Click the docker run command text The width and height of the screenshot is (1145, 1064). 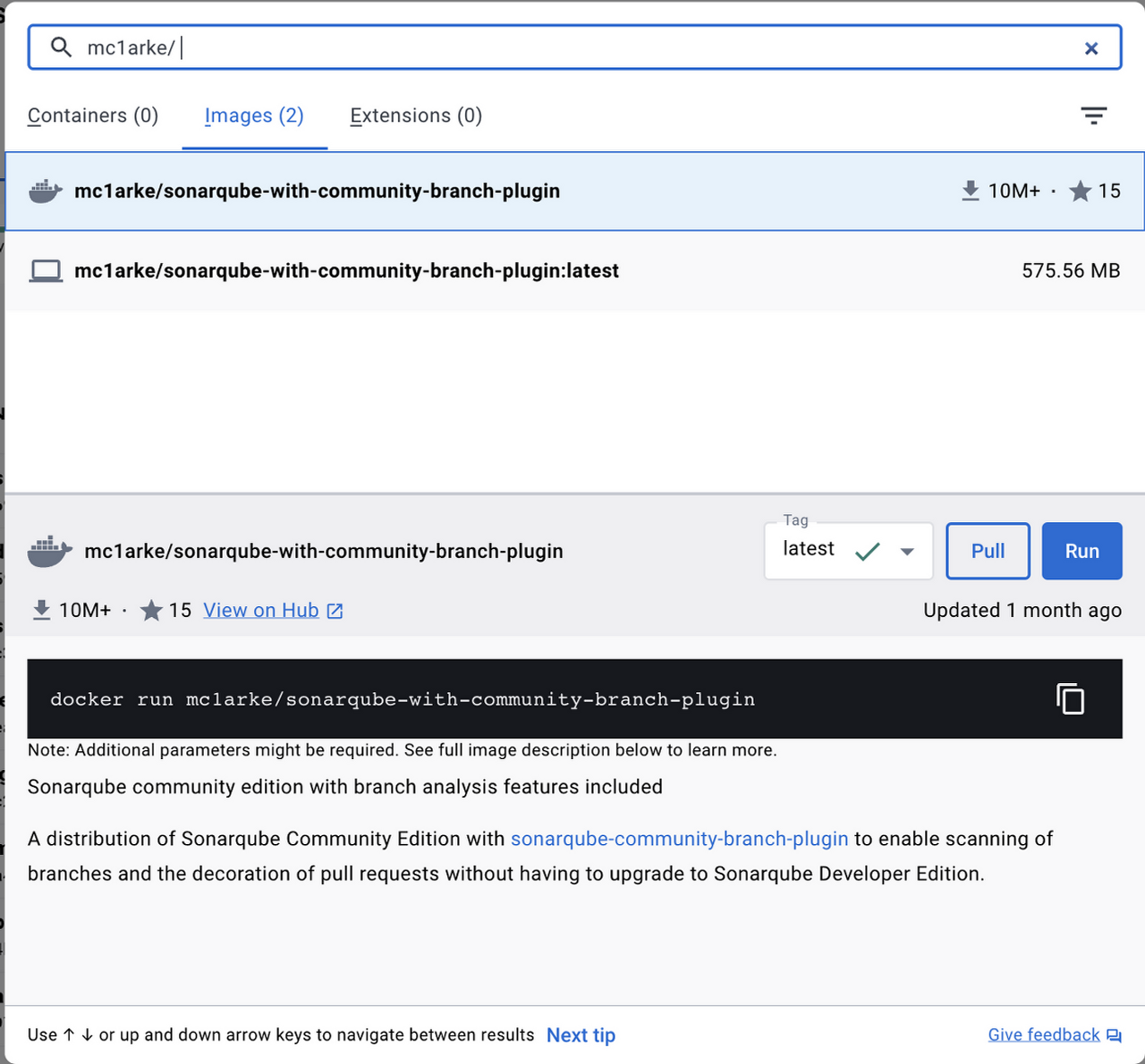coord(403,699)
